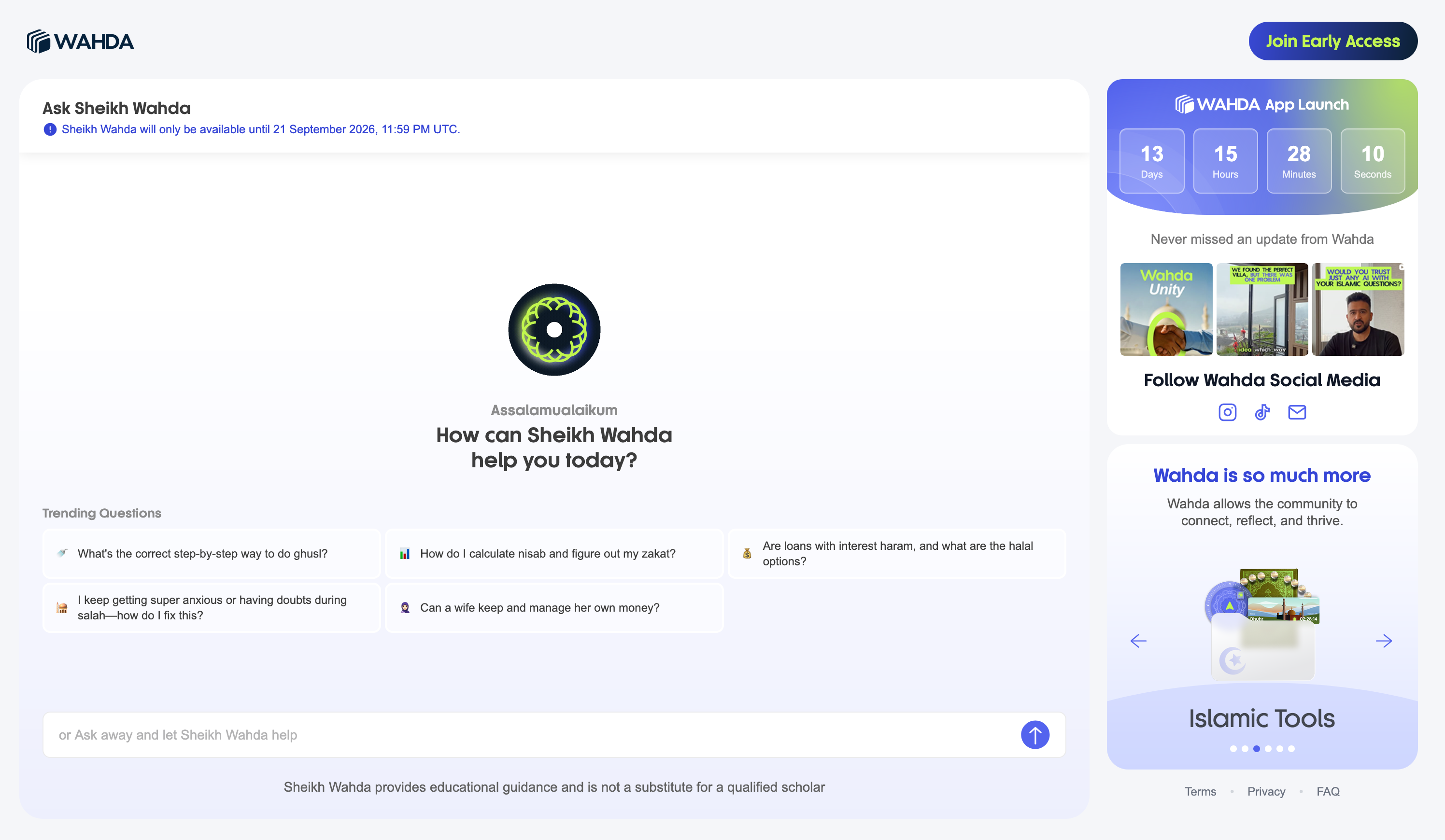Click the Islamic Tools heading text

point(1261,718)
